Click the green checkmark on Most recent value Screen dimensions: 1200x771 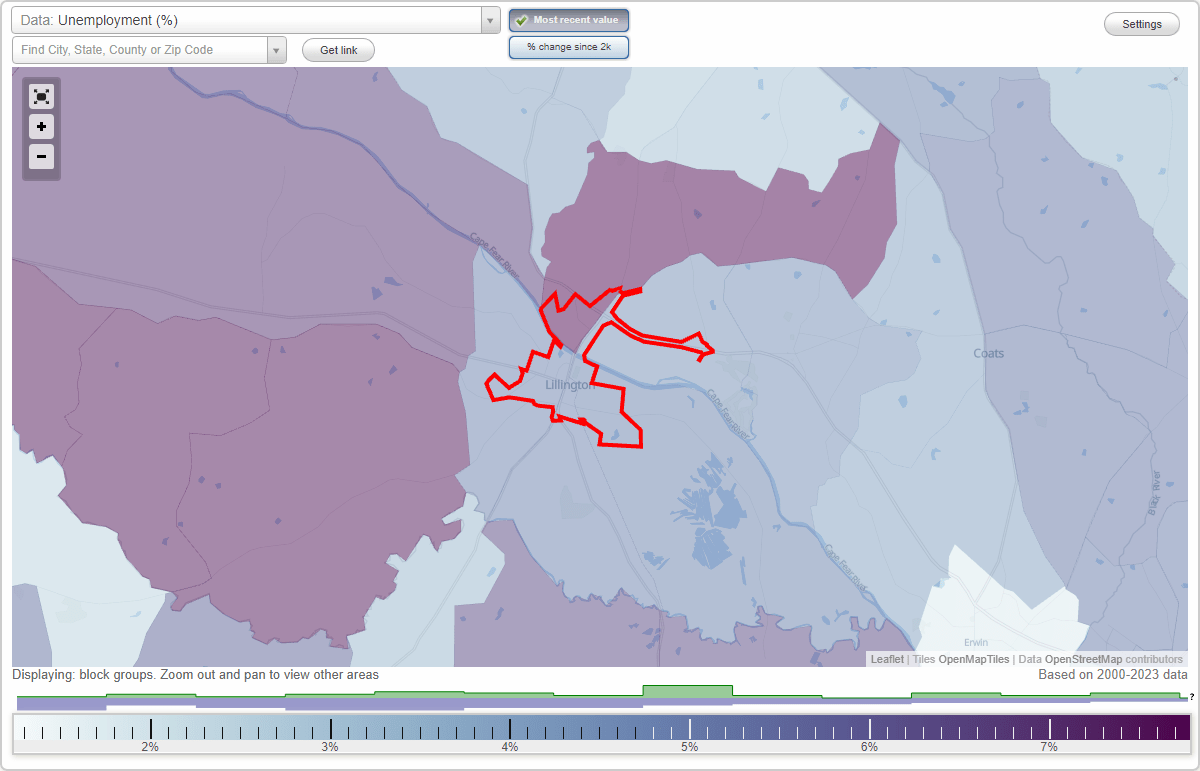point(521,20)
